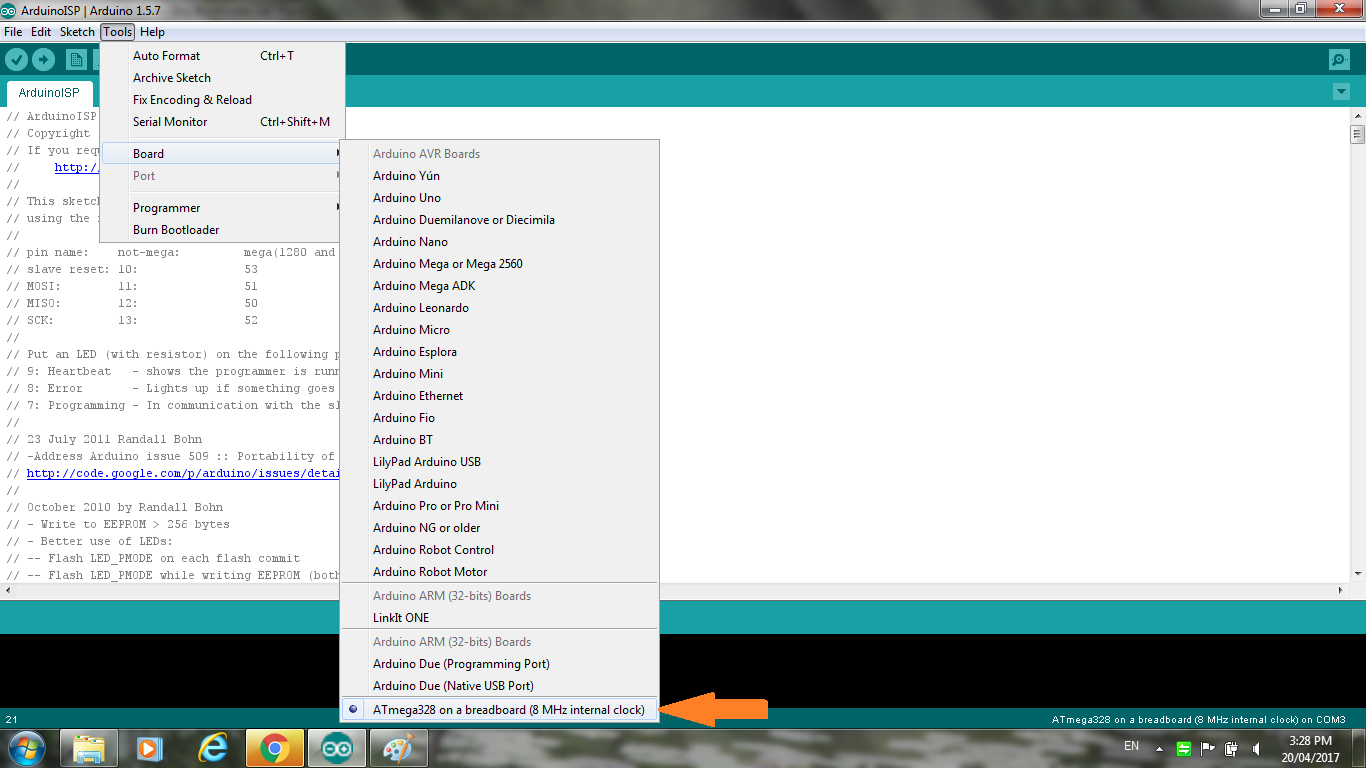This screenshot has width=1366, height=768.
Task: Open the sketch tab dropdown arrow
Action: click(1341, 91)
